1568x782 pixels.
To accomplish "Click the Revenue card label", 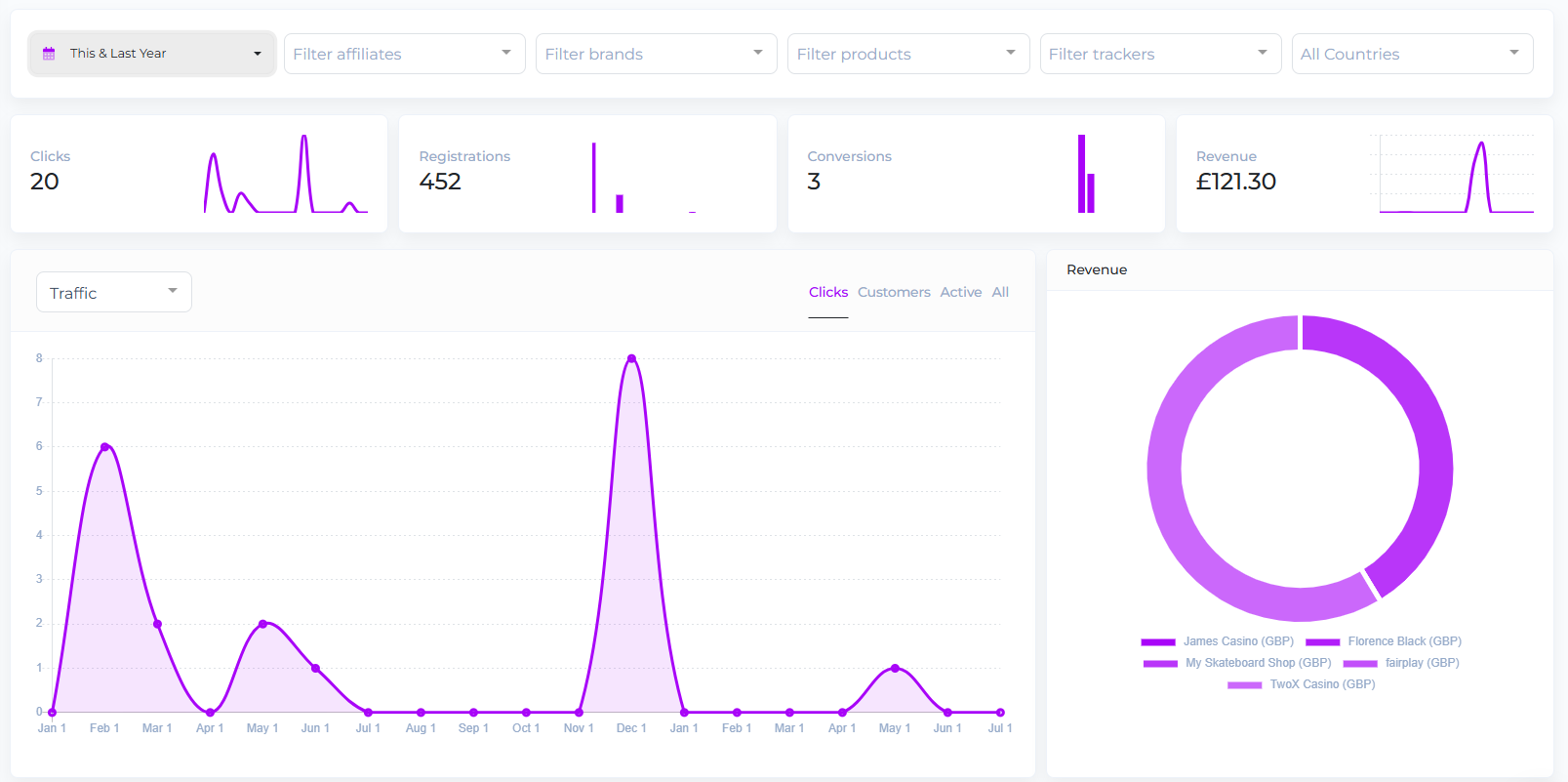I will click(1226, 156).
